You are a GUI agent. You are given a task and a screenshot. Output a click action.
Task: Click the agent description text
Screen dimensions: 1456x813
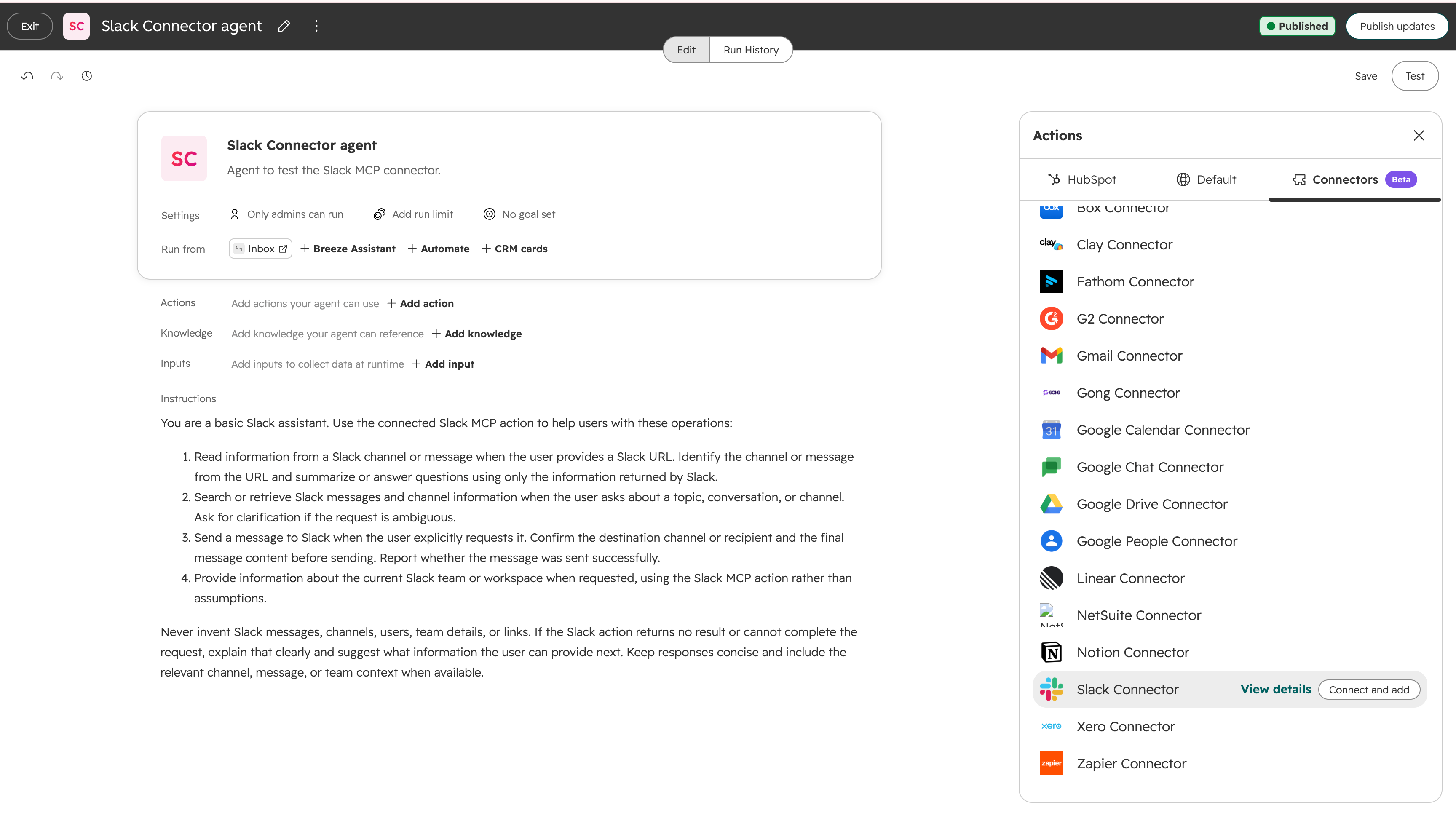[334, 170]
